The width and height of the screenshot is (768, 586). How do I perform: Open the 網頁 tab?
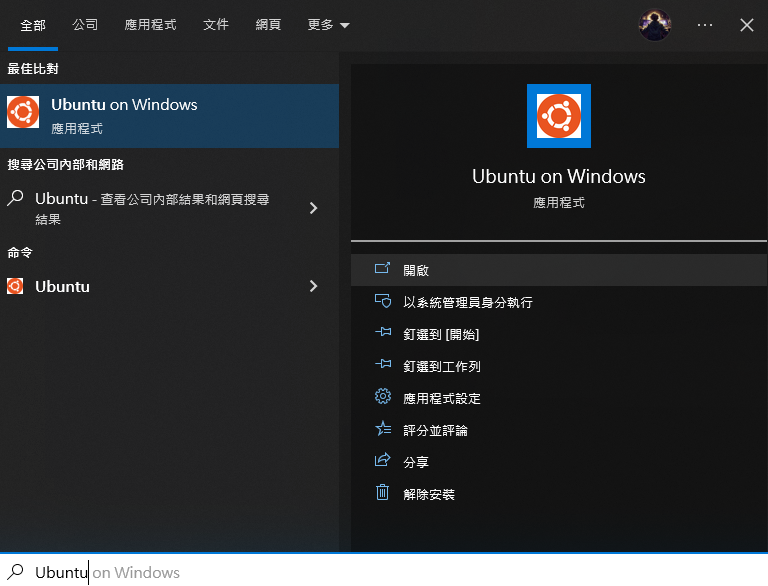(x=268, y=24)
